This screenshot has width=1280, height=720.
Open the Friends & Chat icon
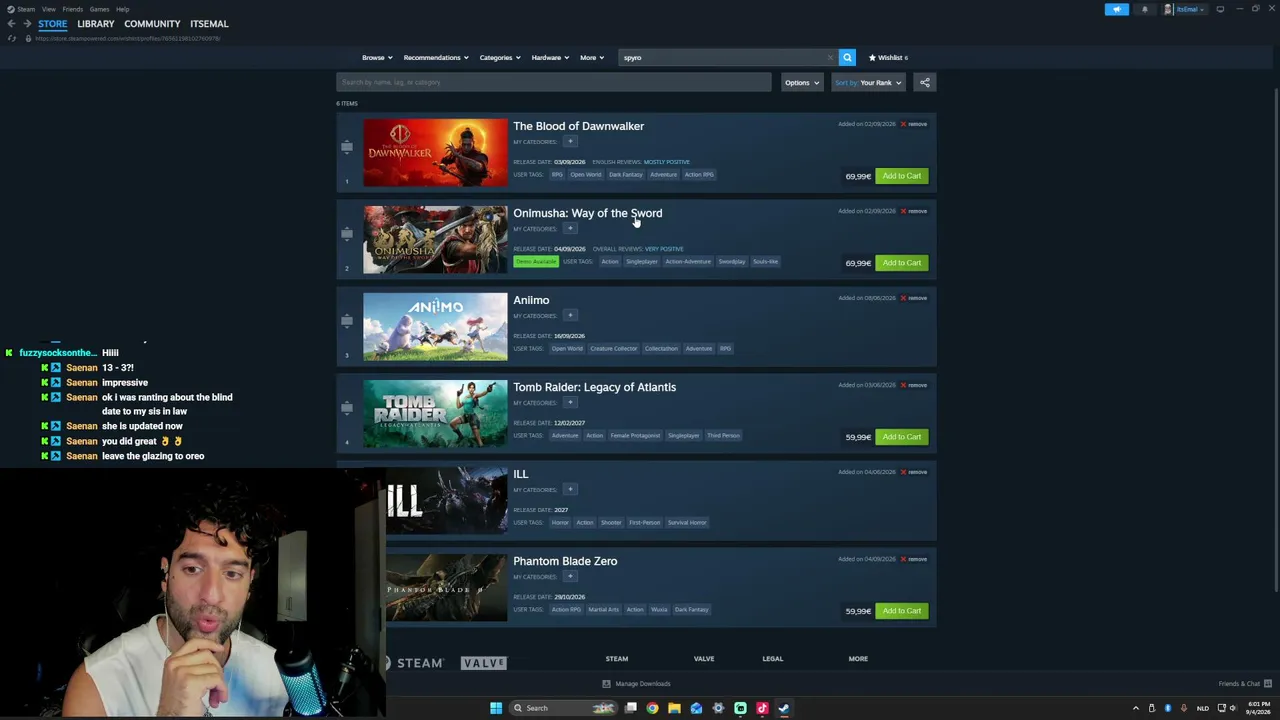(1267, 683)
